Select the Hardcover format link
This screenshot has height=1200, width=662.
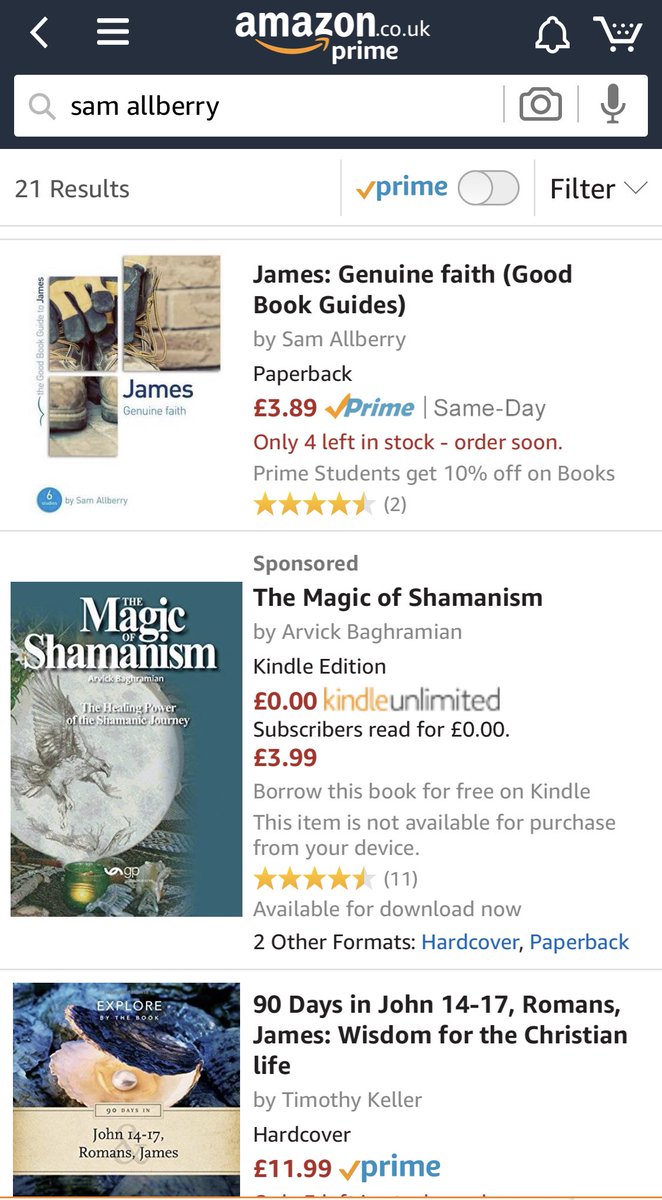click(x=470, y=942)
